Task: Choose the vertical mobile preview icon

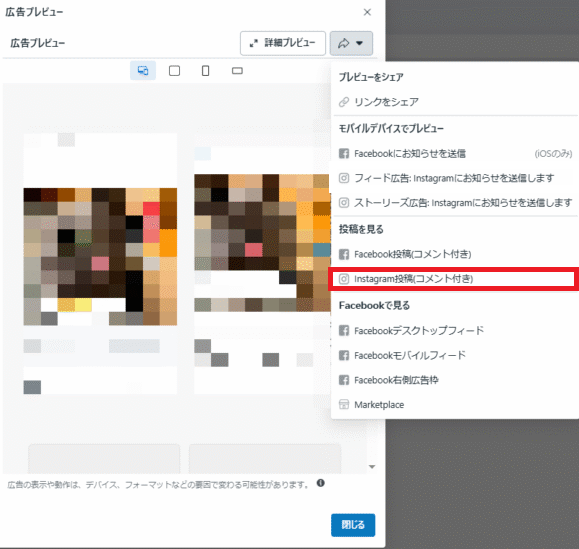Action: tap(206, 71)
